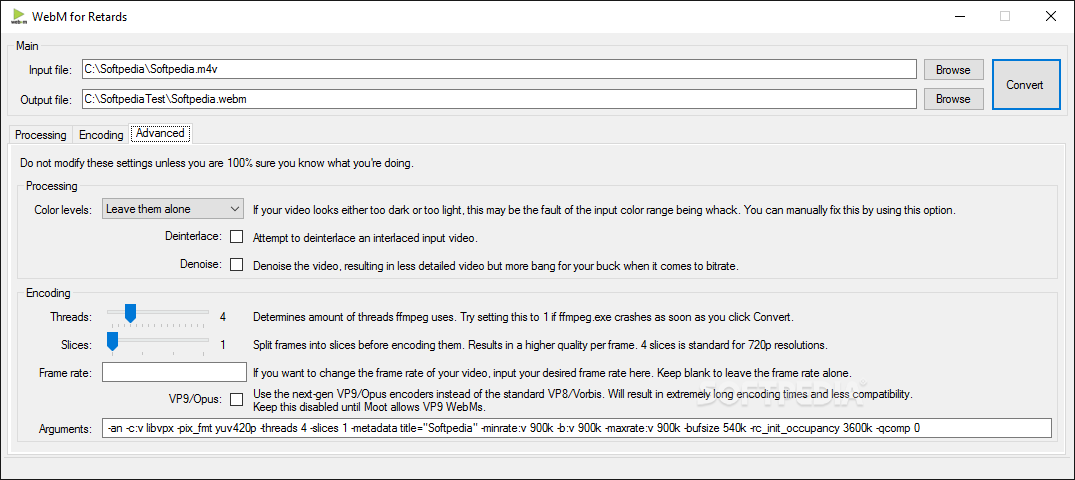Close the WebM window
This screenshot has height=480, width=1075.
click(x=1050, y=17)
